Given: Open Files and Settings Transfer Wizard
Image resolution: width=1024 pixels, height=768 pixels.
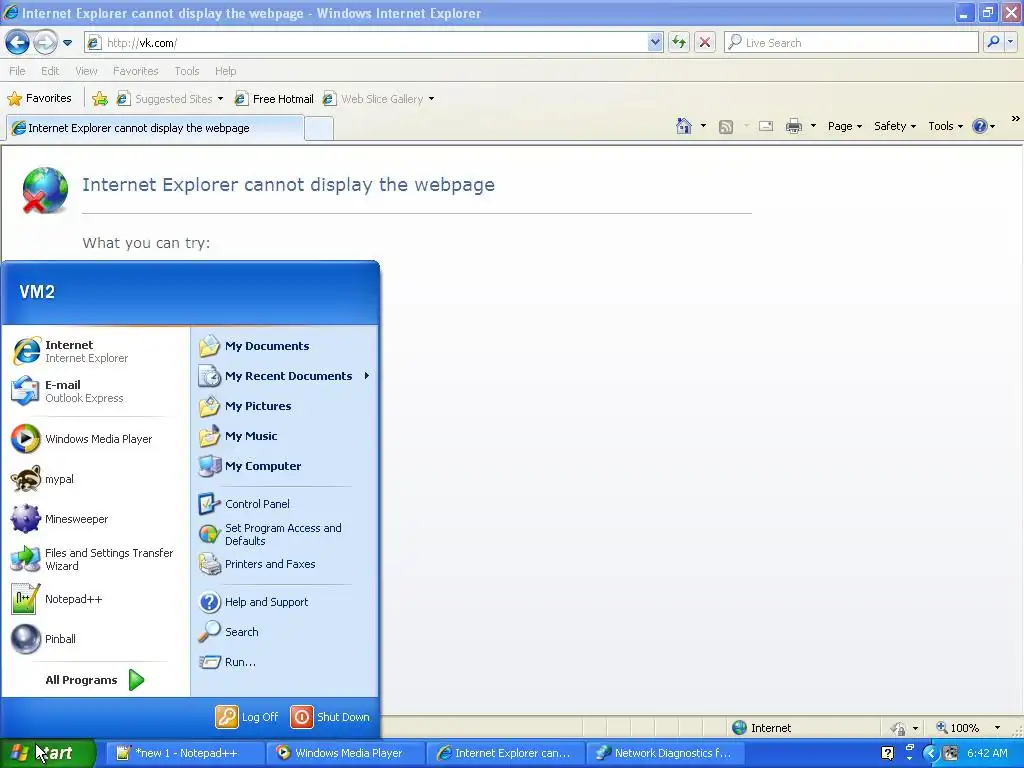Looking at the screenshot, I should coord(95,559).
